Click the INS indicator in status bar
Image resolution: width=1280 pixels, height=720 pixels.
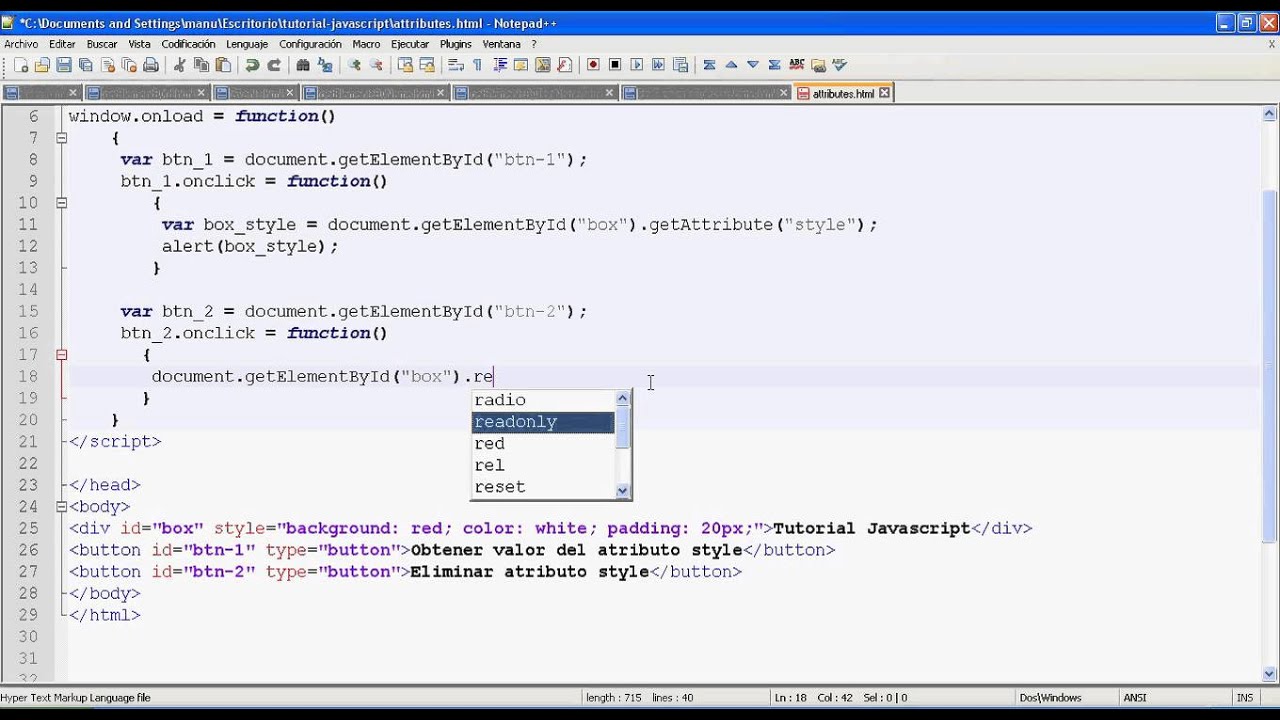click(x=1245, y=698)
